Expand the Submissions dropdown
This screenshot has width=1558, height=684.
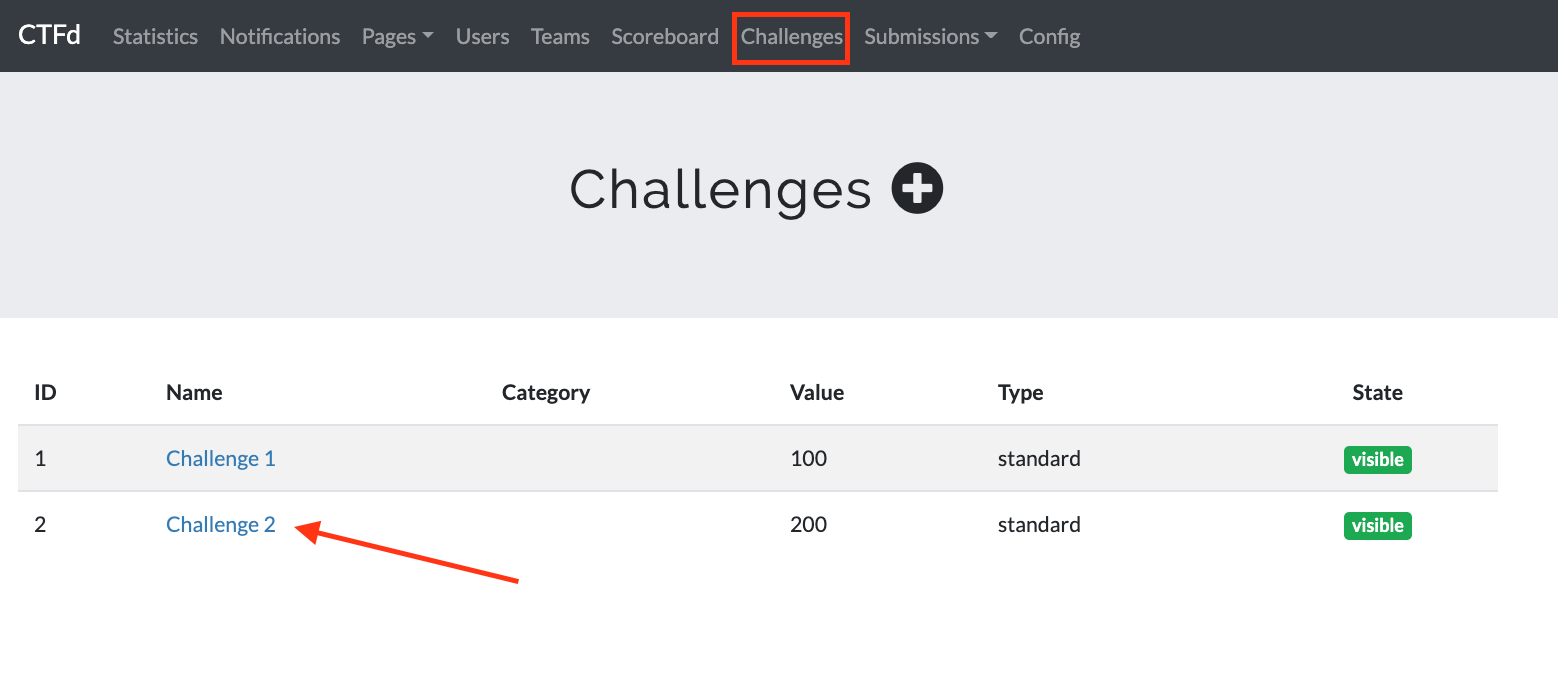(930, 37)
